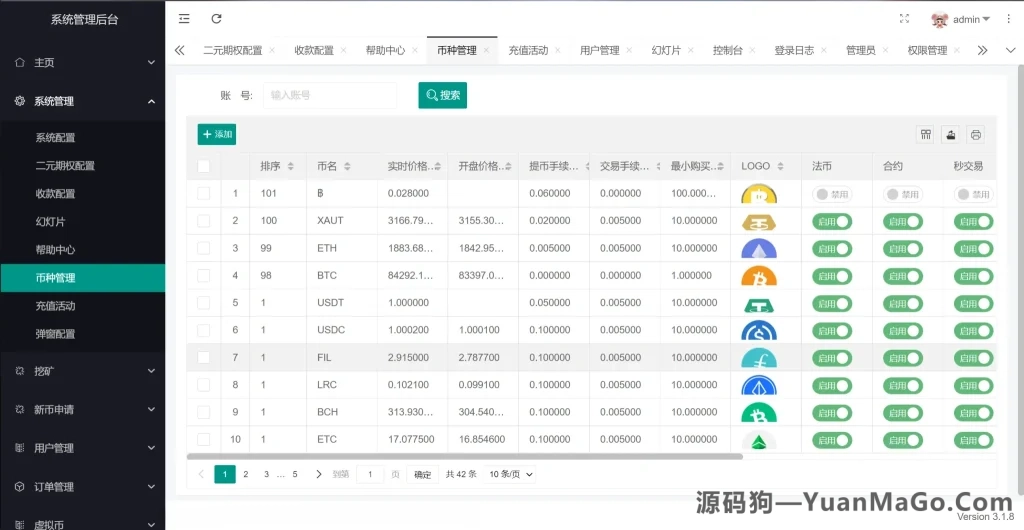Click the export table icon

(x=951, y=134)
